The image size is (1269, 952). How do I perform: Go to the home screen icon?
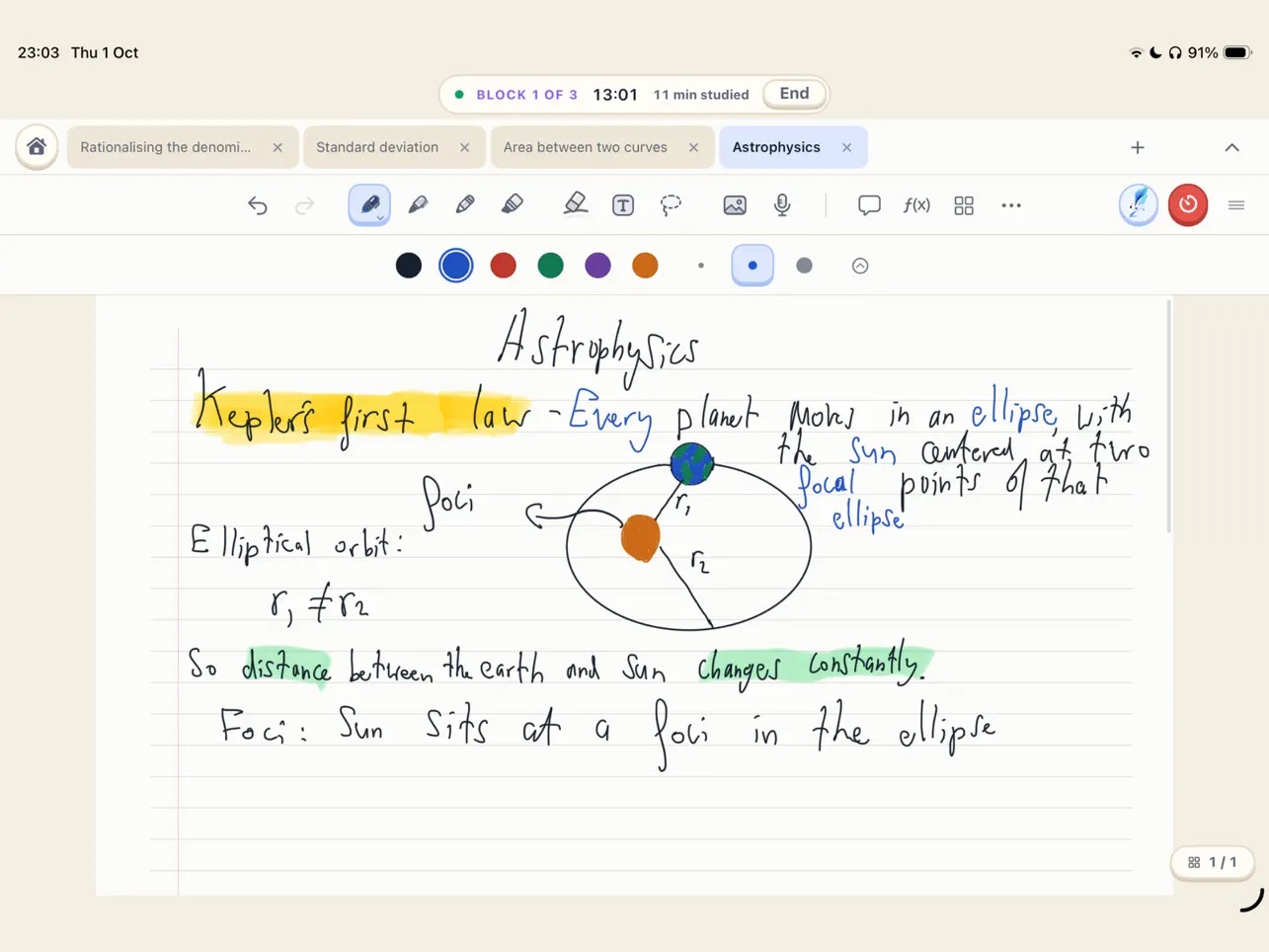(x=37, y=147)
